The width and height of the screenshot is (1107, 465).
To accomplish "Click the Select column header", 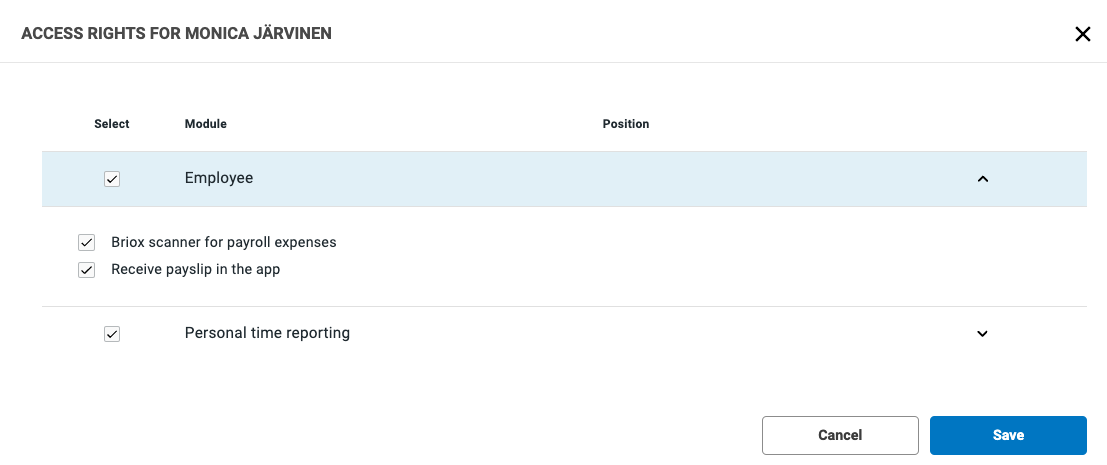I will [x=112, y=124].
